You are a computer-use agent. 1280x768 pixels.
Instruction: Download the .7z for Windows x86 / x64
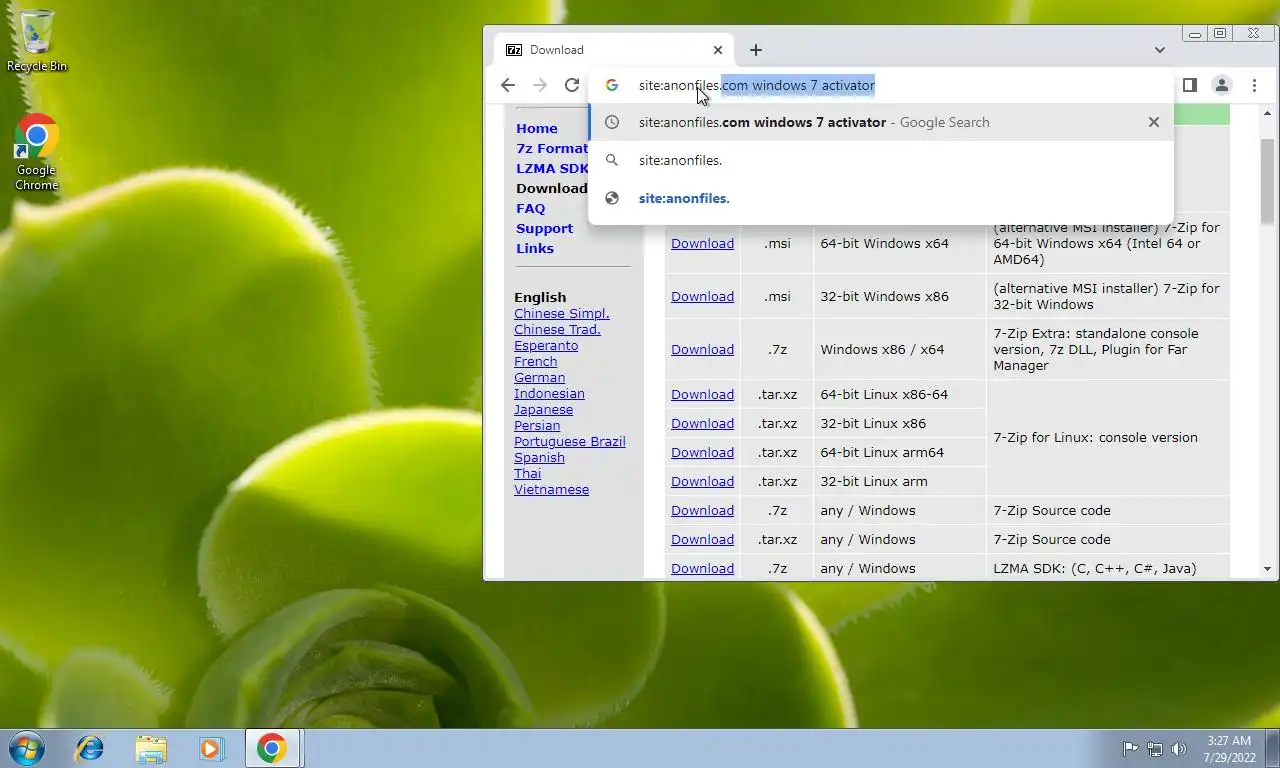click(702, 349)
